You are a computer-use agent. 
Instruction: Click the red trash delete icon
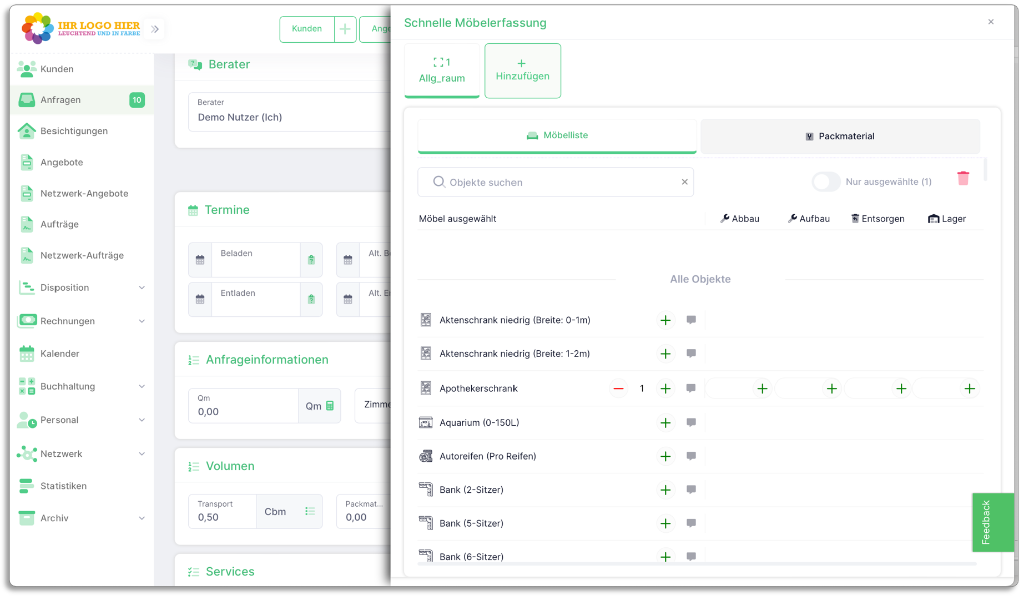963,179
